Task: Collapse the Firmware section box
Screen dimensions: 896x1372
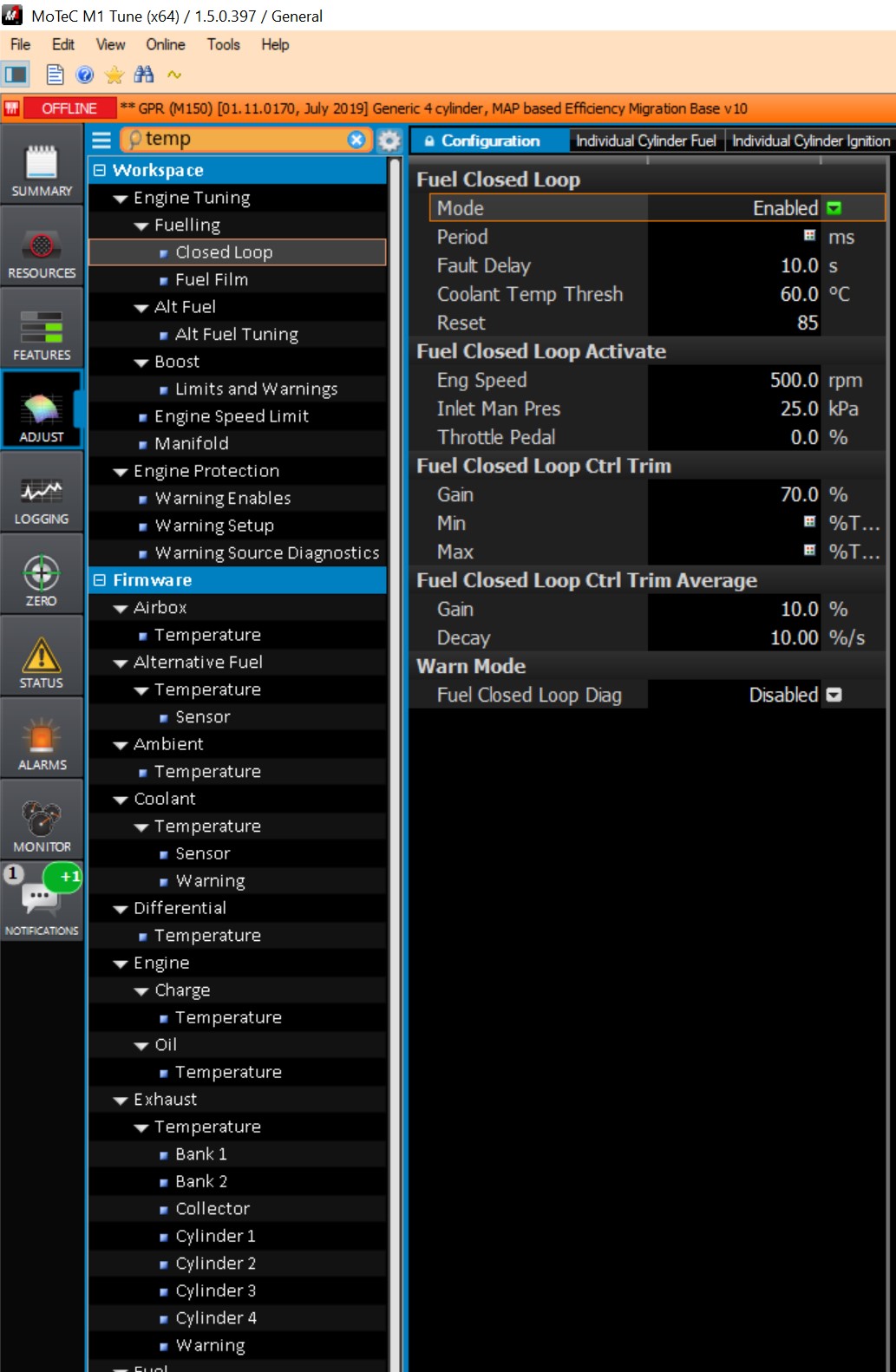Action: point(100,580)
